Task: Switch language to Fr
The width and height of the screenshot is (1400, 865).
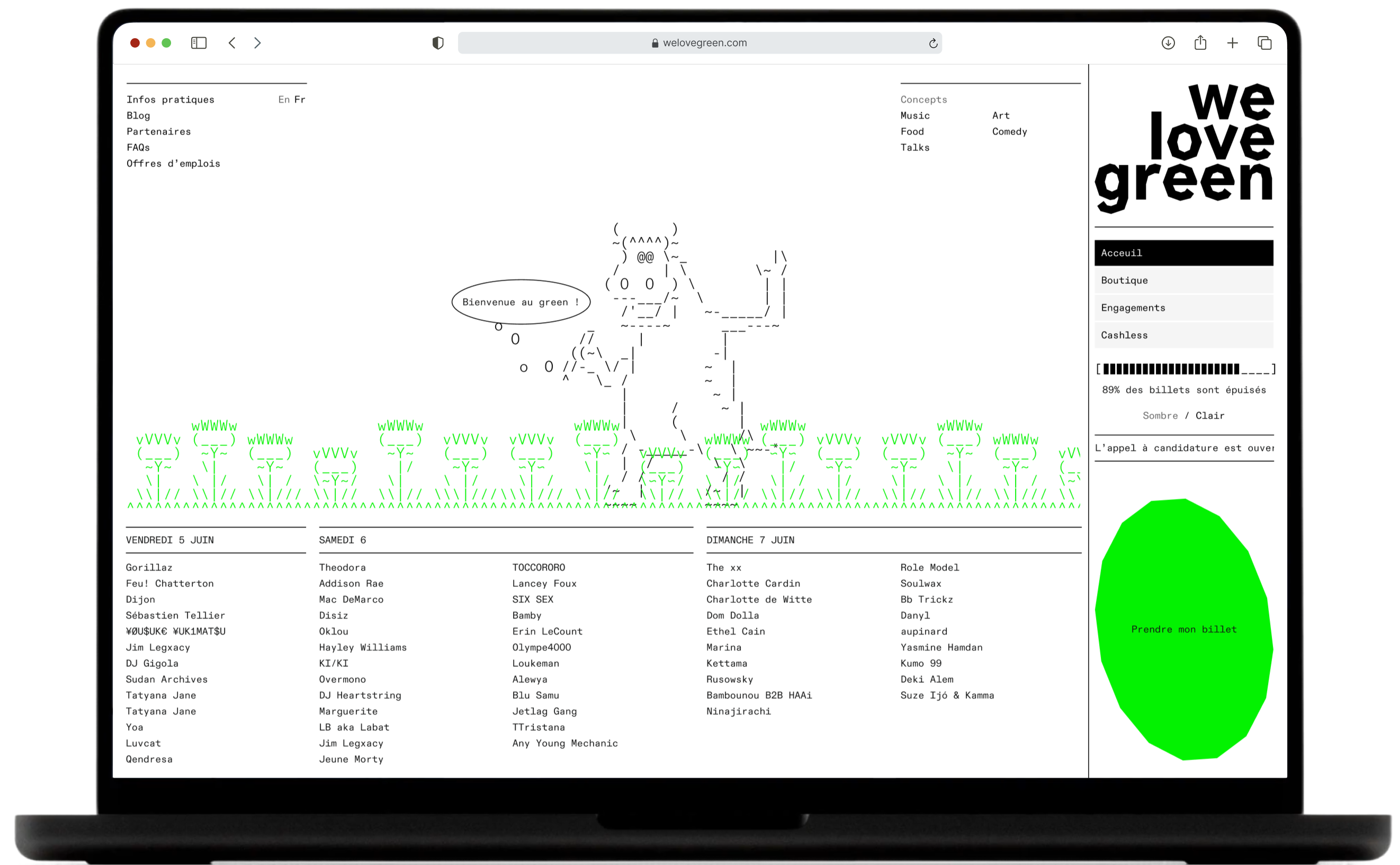Action: pos(300,100)
